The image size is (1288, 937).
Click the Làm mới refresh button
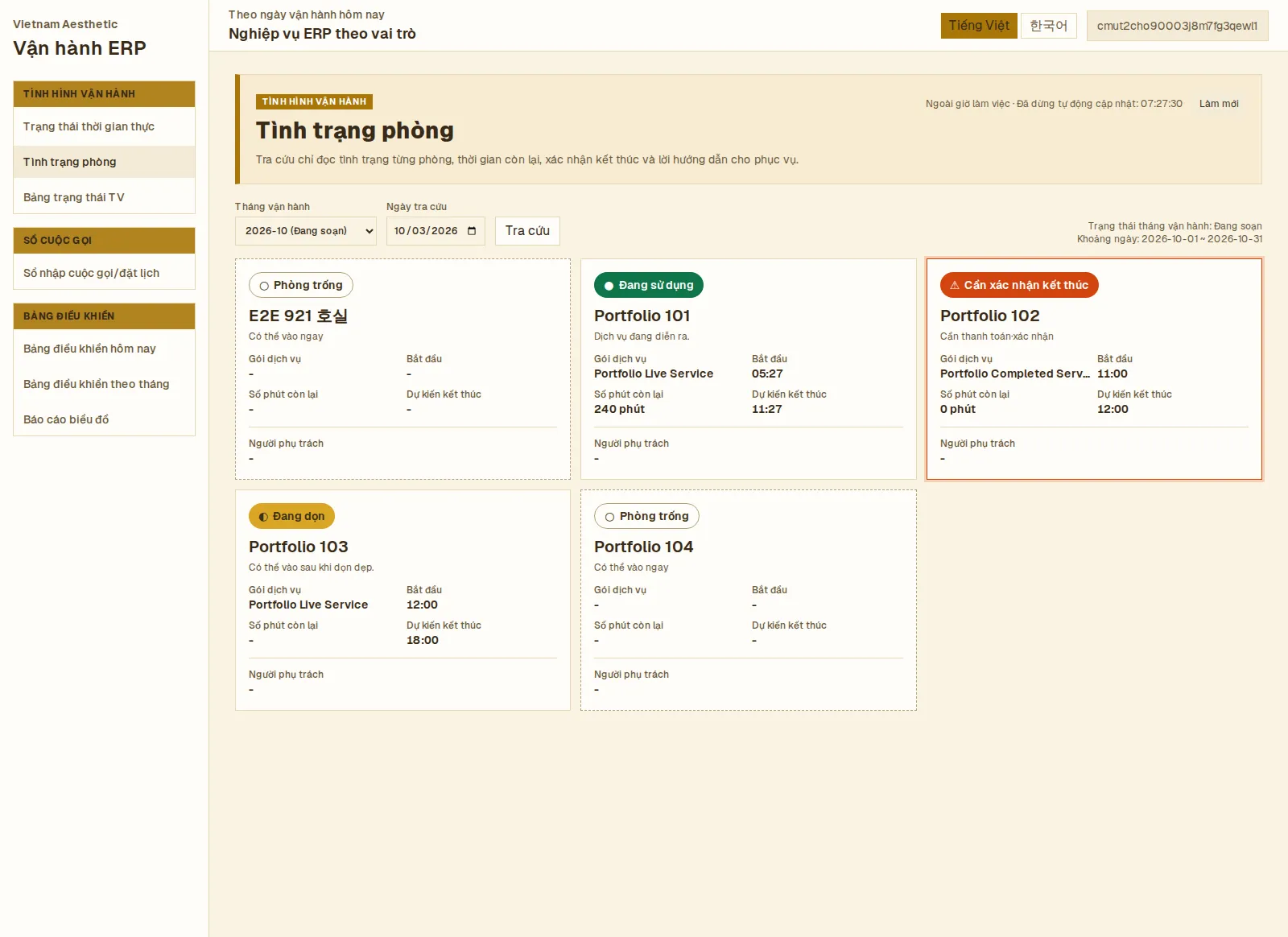pos(1219,104)
